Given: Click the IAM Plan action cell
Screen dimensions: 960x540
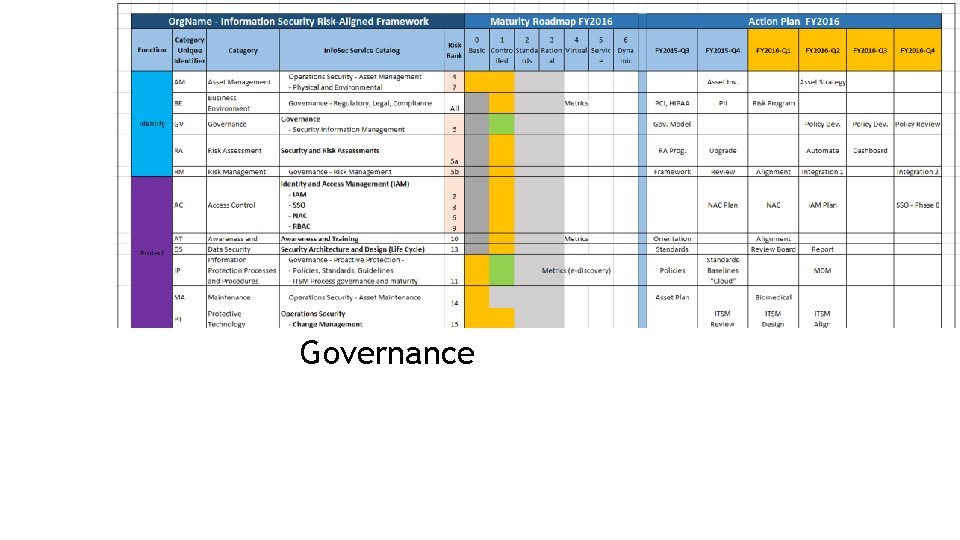Looking at the screenshot, I should [823, 205].
